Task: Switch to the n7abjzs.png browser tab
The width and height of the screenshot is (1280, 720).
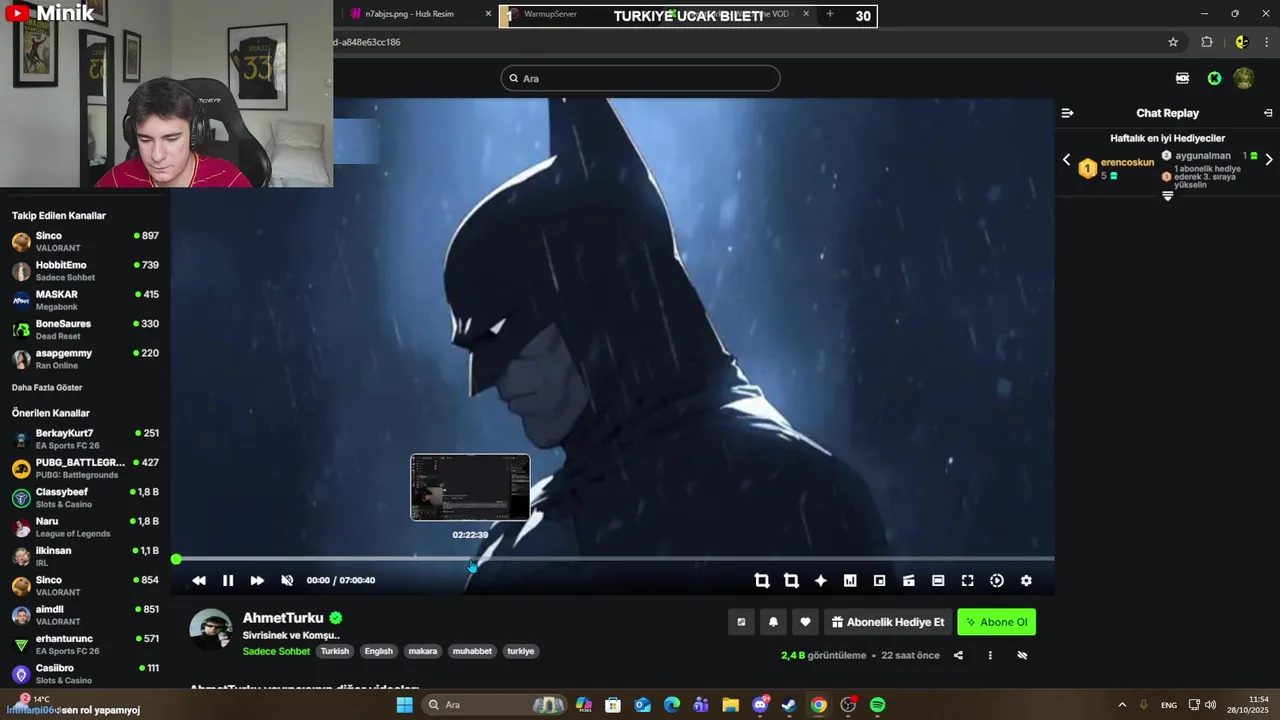Action: (410, 14)
